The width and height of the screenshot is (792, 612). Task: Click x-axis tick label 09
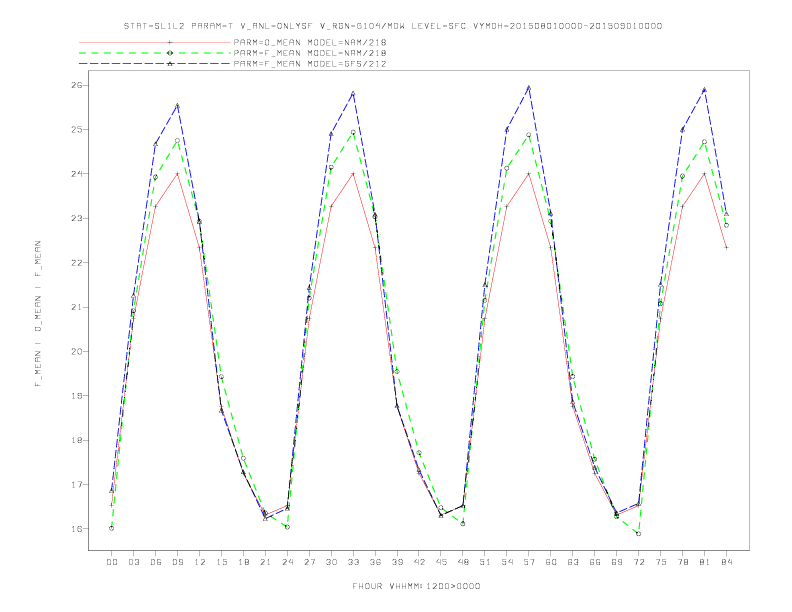coord(177,562)
